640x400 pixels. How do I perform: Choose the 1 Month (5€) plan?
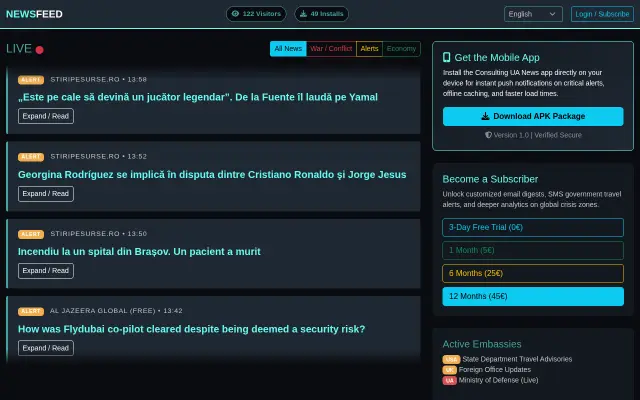pyautogui.click(x=533, y=250)
